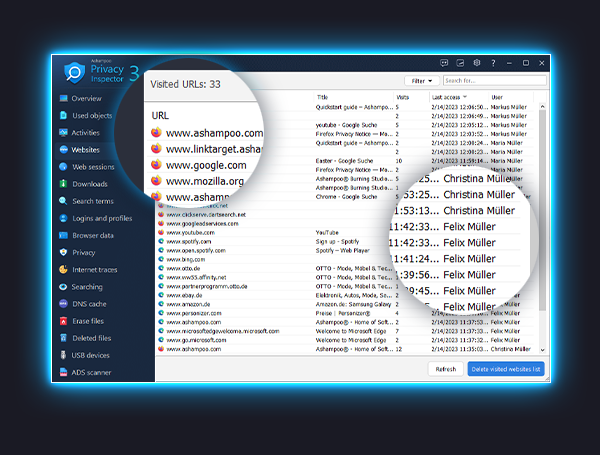Select the Search terms section

pos(92,201)
